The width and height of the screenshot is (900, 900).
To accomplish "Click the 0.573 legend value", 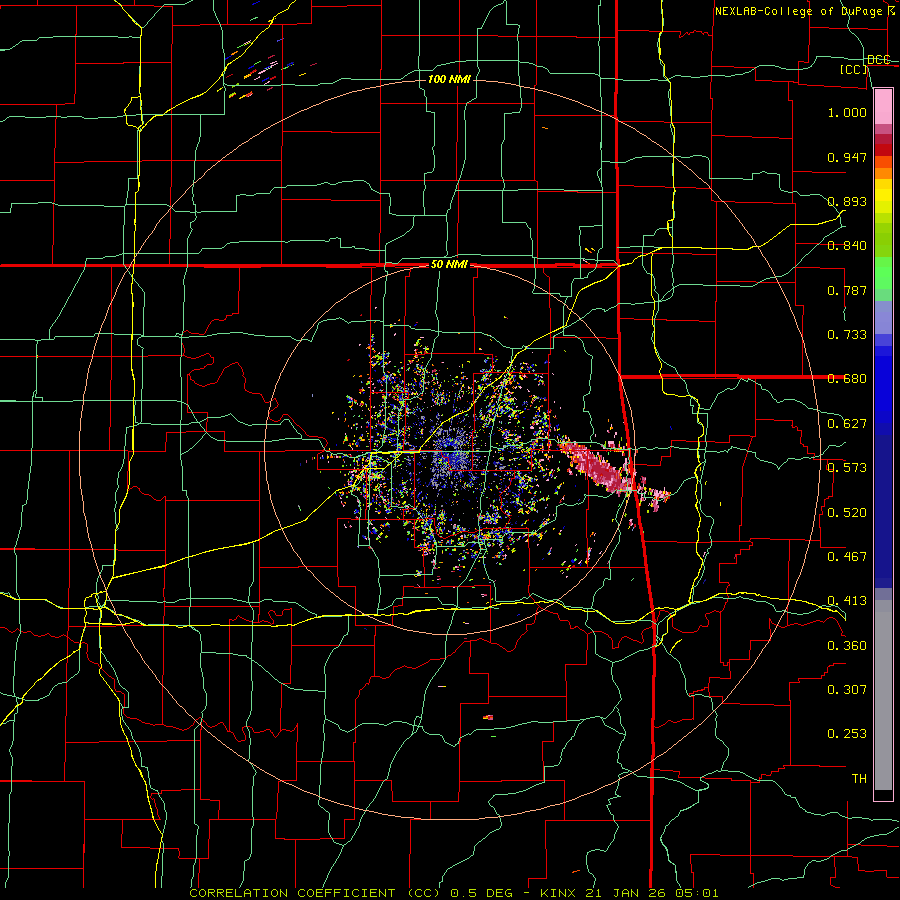I will tap(847, 468).
